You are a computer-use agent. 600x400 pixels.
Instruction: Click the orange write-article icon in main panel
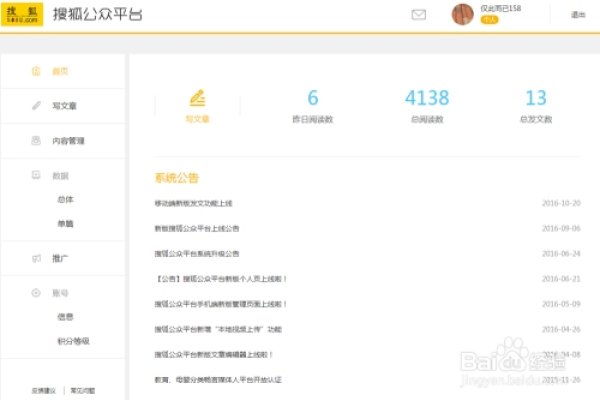[197, 98]
